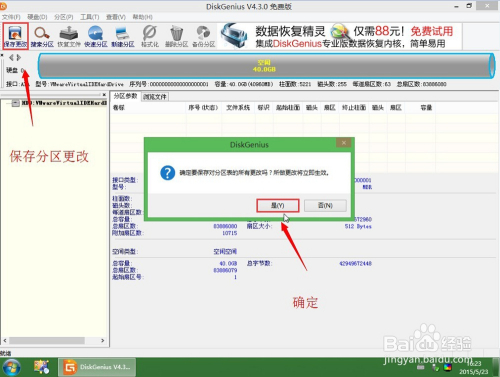
Task: Open the 文件(F) menu
Action: coord(11,17)
